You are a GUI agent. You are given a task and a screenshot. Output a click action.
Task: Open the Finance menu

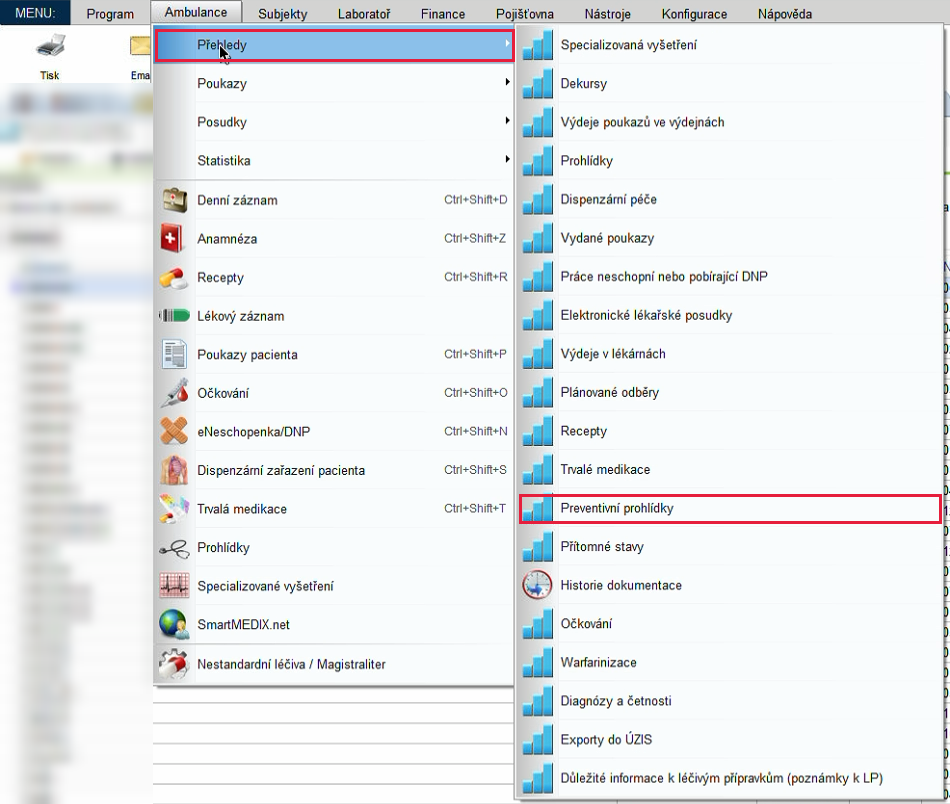point(443,13)
